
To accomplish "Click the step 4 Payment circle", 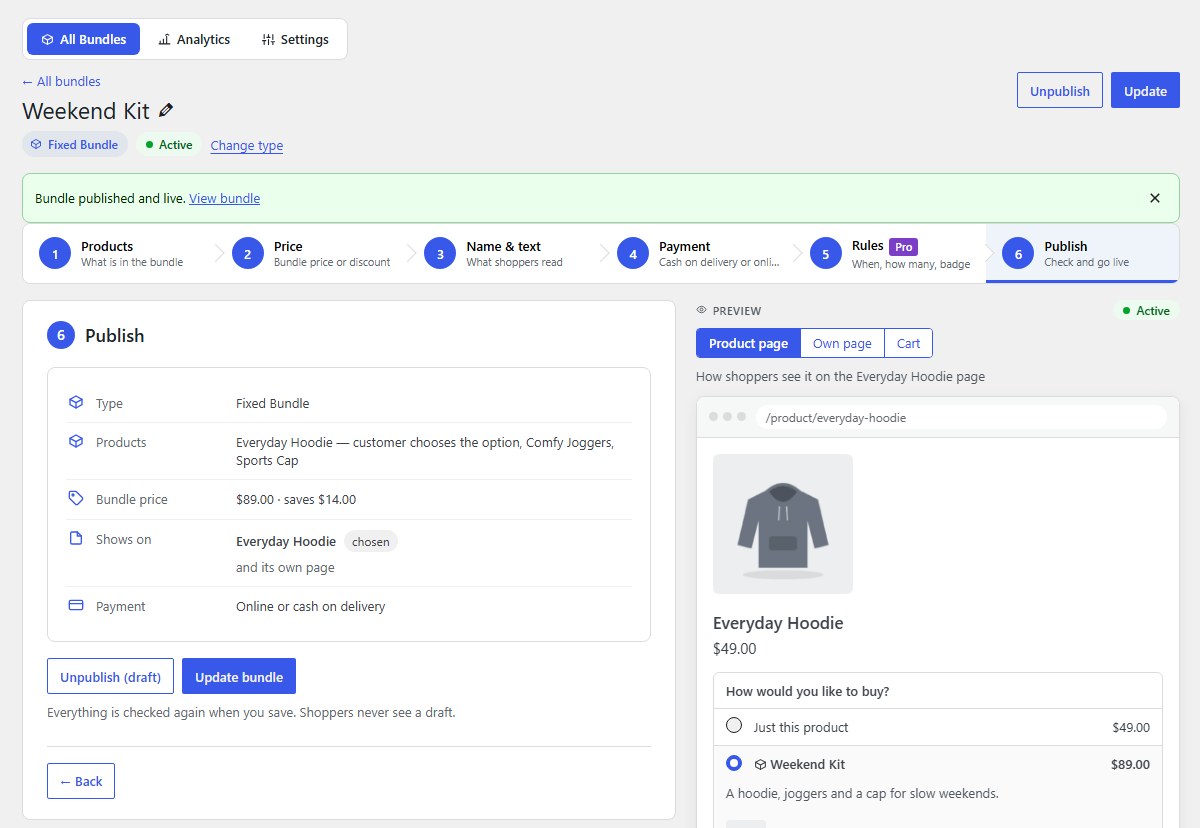I will pyautogui.click(x=633, y=254).
